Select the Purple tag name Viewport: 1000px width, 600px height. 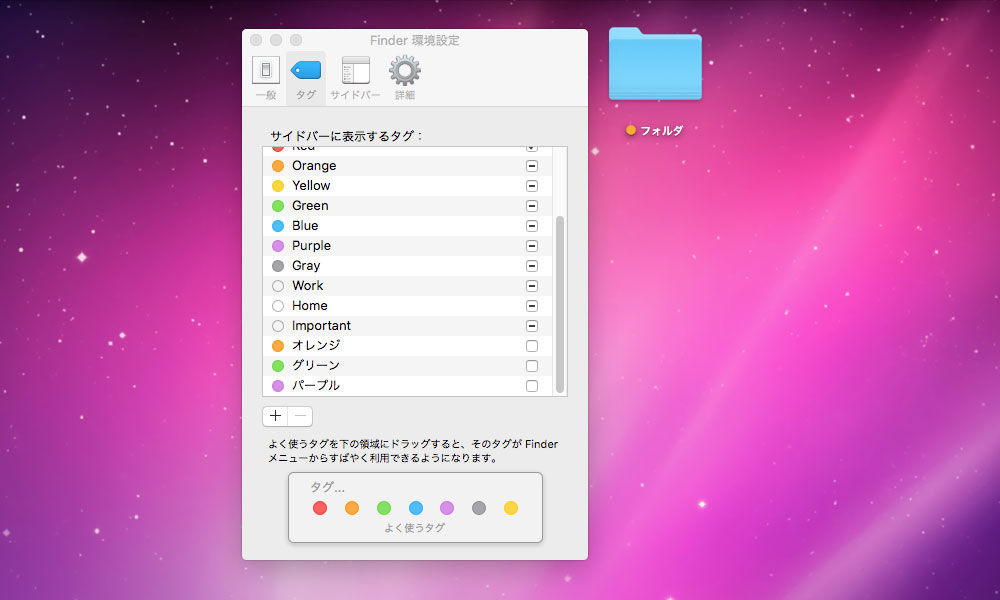311,245
